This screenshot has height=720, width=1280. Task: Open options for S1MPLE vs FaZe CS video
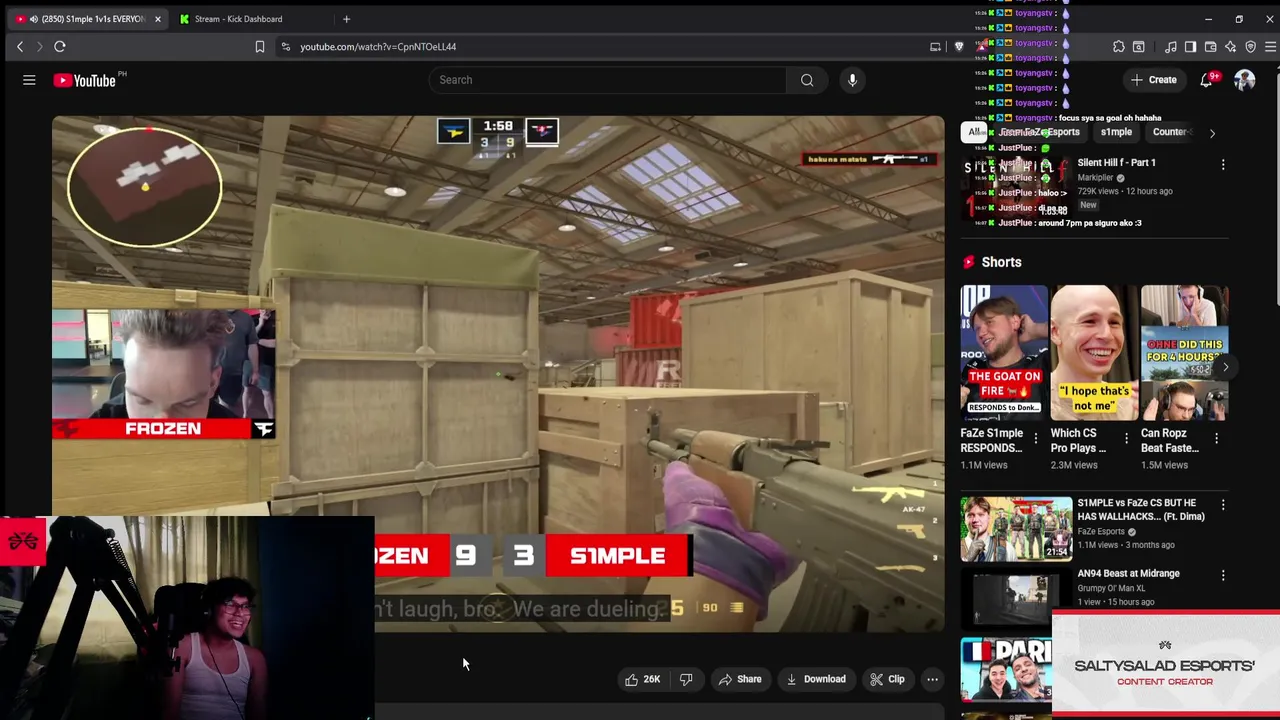tap(1222, 505)
